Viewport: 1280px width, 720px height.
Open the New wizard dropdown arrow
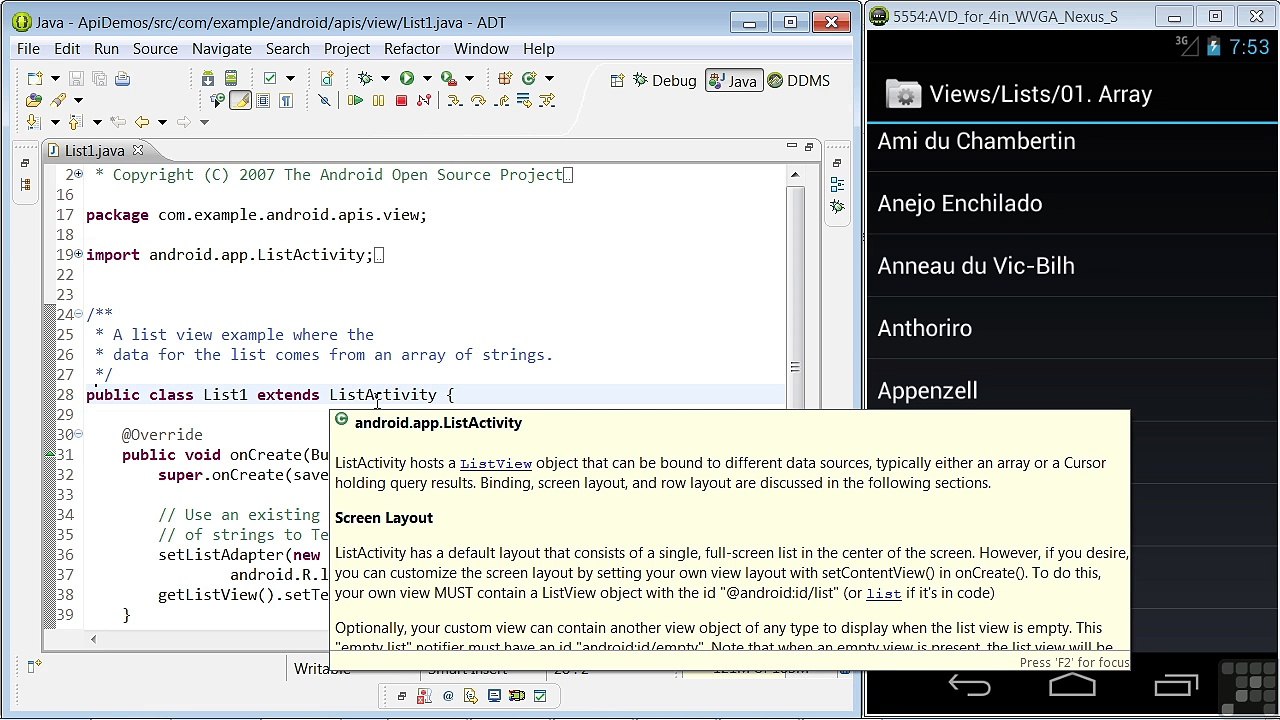(55, 79)
